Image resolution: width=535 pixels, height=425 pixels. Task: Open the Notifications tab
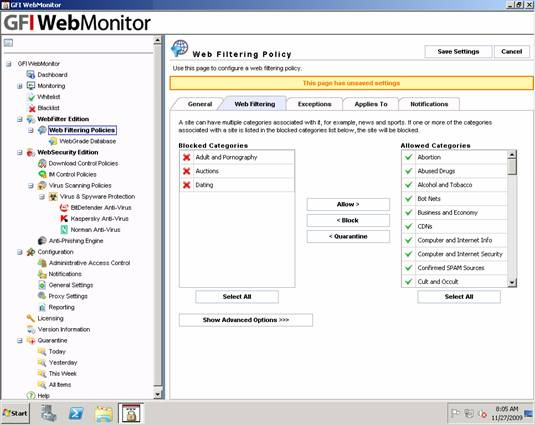(x=429, y=104)
